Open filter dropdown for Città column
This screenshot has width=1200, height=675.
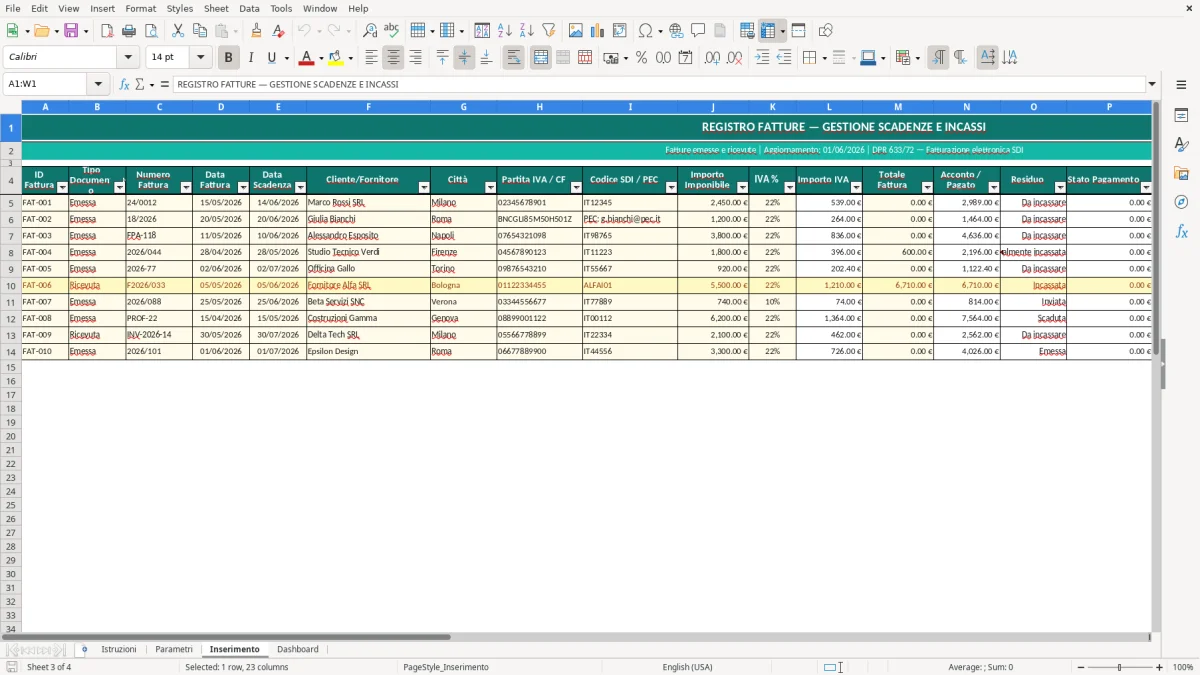click(489, 187)
